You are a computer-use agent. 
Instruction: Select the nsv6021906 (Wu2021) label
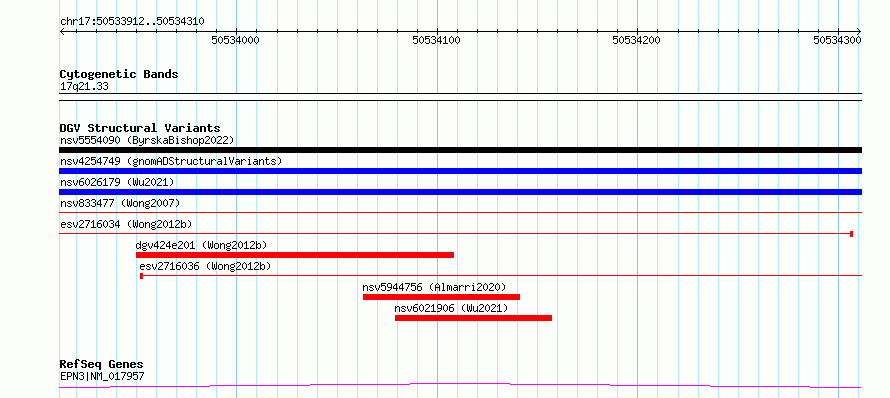451,308
